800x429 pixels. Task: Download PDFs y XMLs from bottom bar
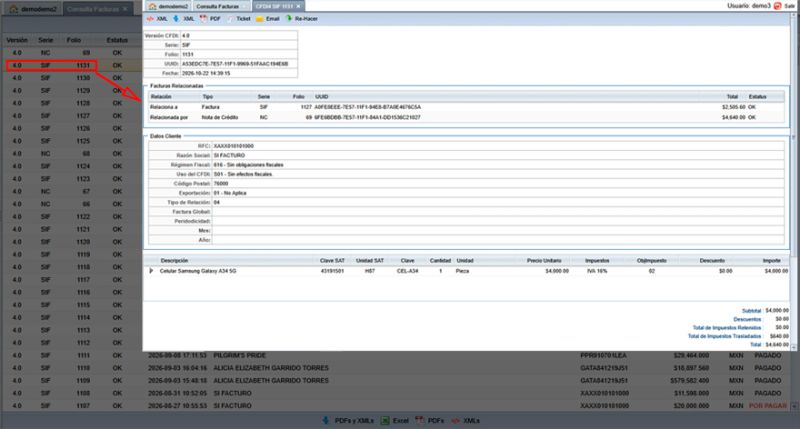point(348,421)
